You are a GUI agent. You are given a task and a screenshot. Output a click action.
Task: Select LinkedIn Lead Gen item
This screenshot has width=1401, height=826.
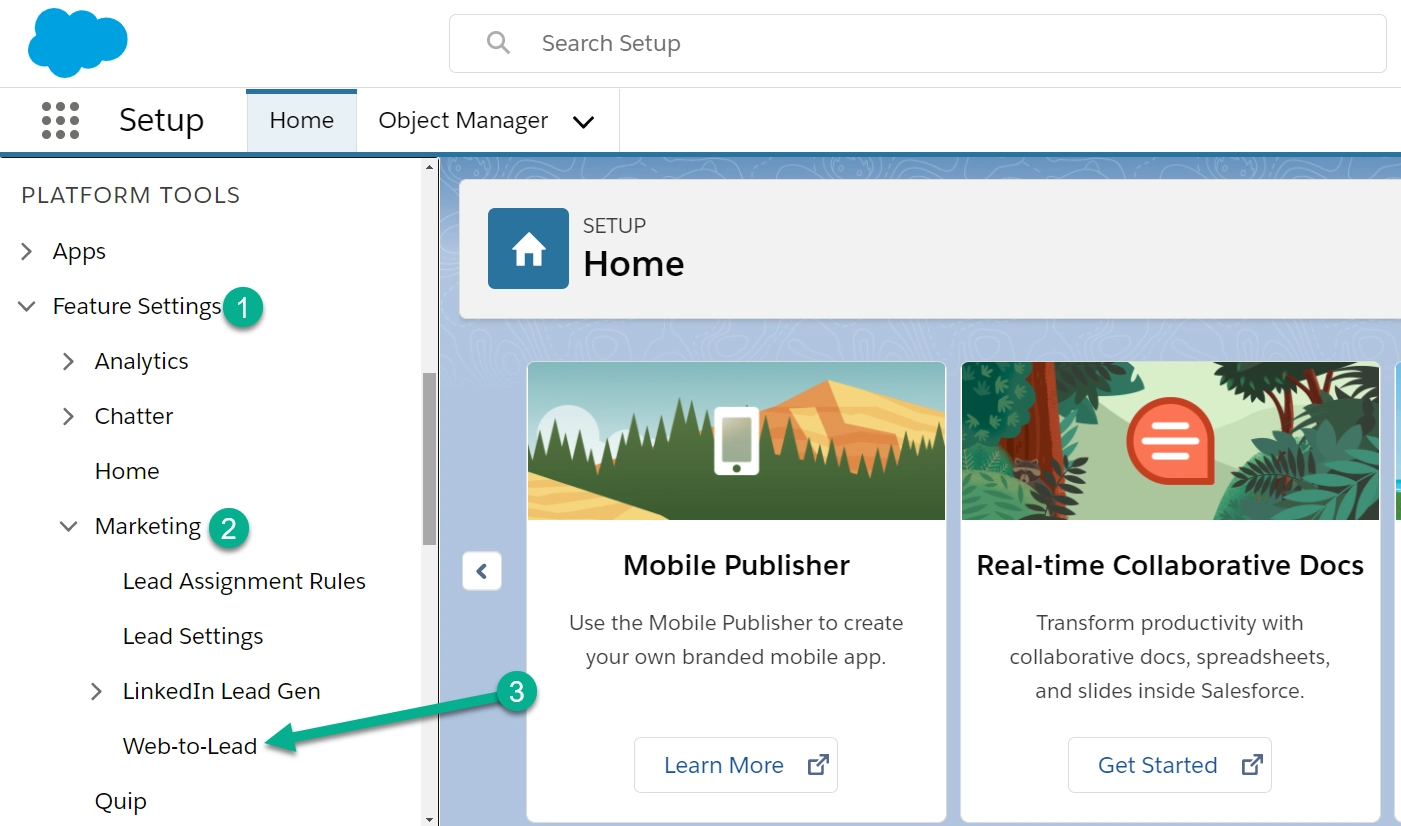(x=221, y=691)
